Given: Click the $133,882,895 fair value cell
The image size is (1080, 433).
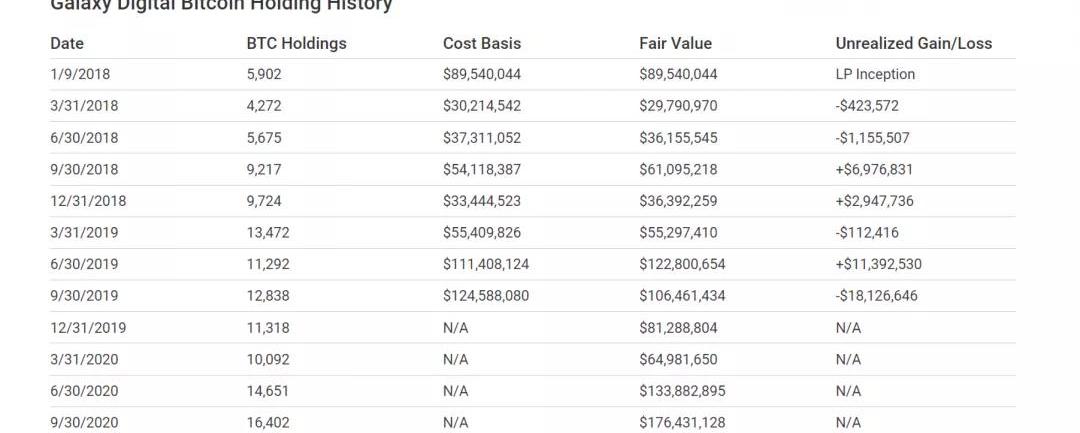Looking at the screenshot, I should click(x=682, y=390).
